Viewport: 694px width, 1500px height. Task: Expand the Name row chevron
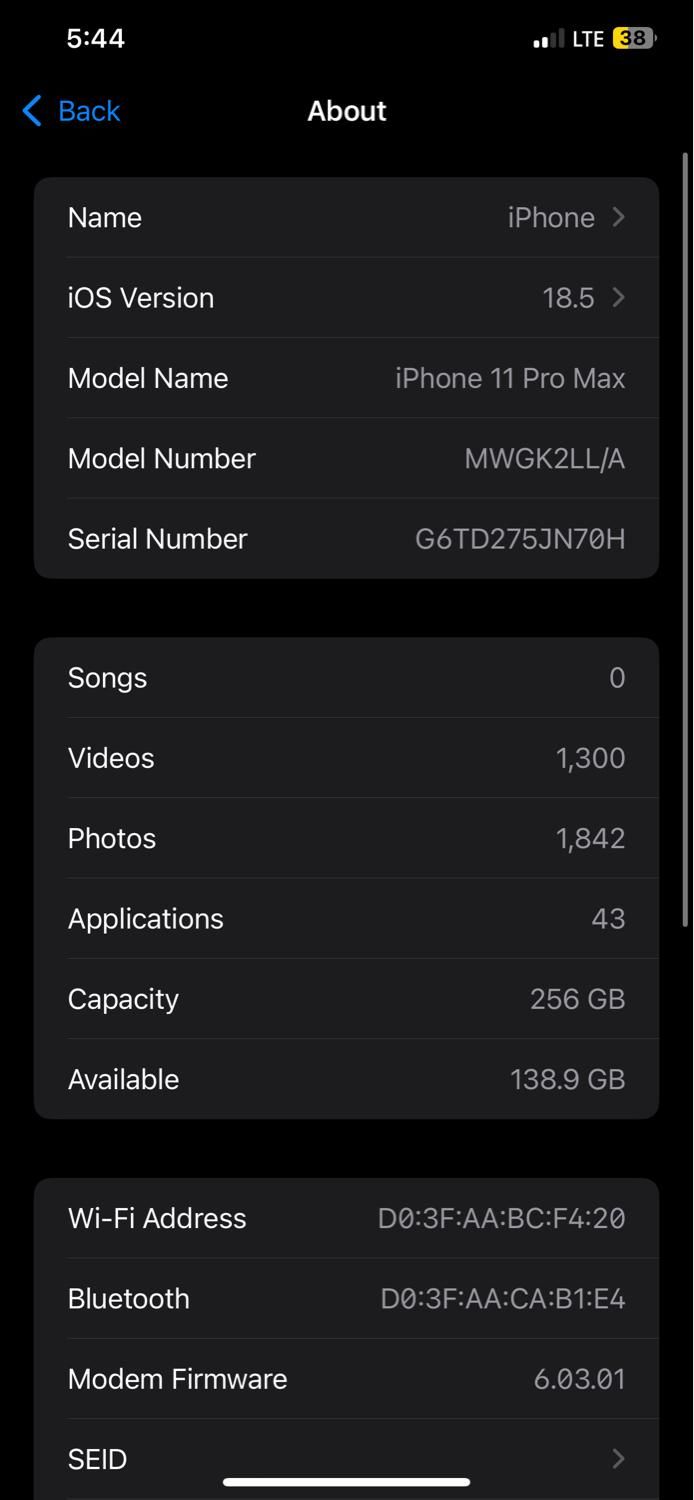tap(618, 217)
